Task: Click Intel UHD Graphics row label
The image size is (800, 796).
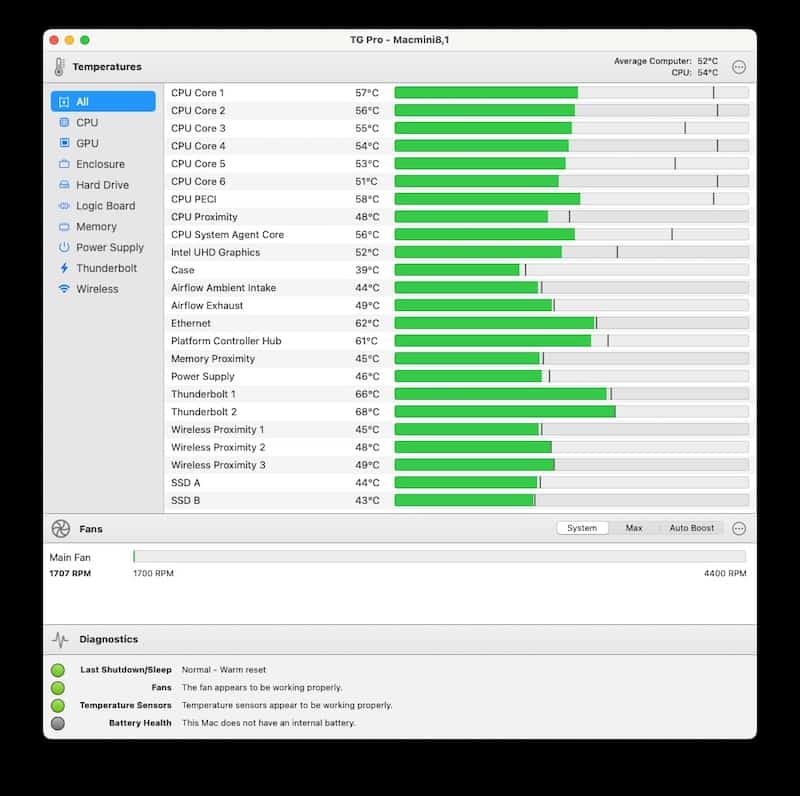Action: (215, 252)
